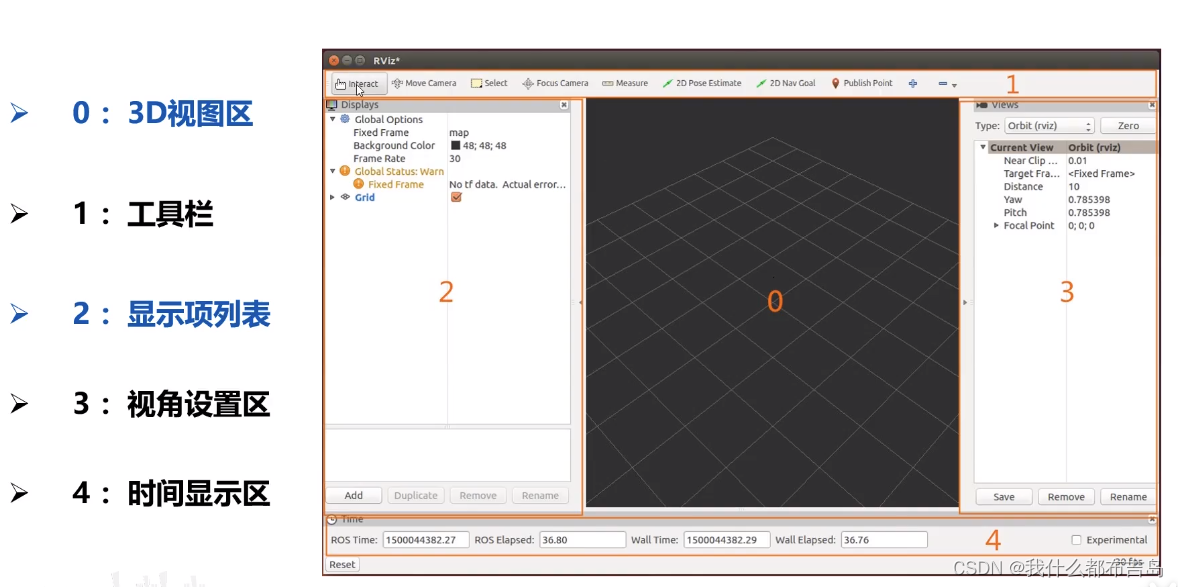The width and height of the screenshot is (1178, 587).
Task: Click the Target Frame value <Fixed Frame>
Action: [x=1101, y=174]
